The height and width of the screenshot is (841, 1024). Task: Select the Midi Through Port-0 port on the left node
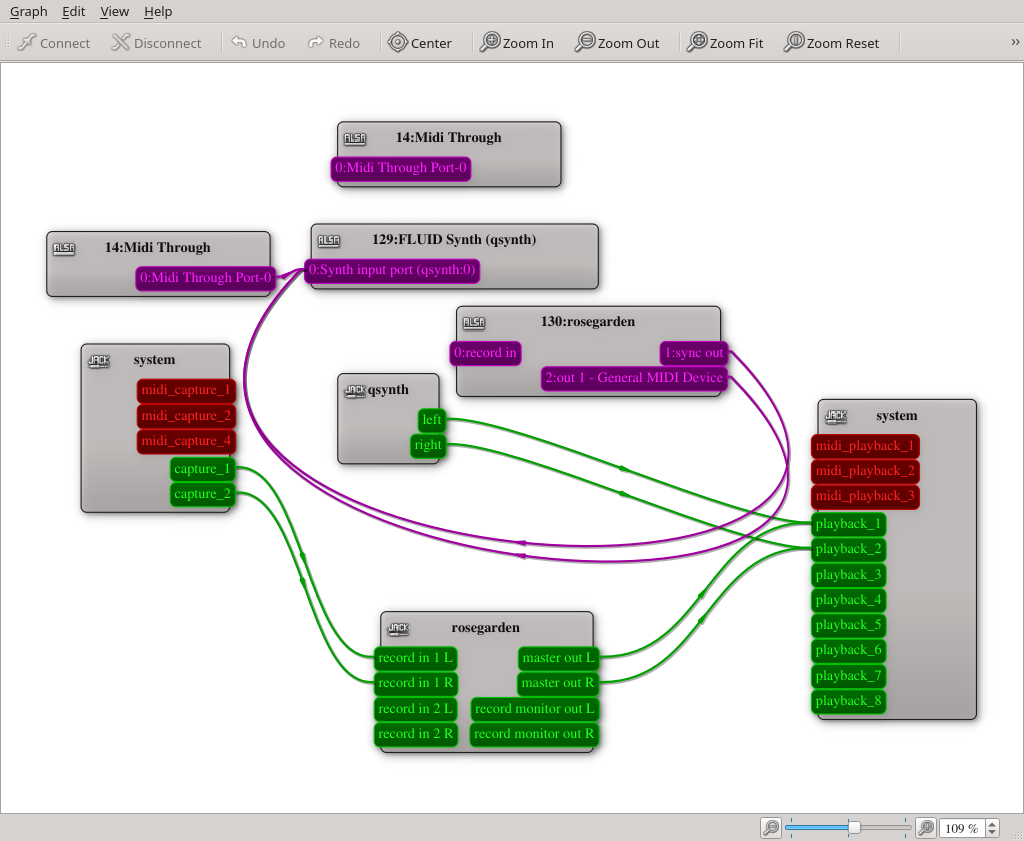206,278
